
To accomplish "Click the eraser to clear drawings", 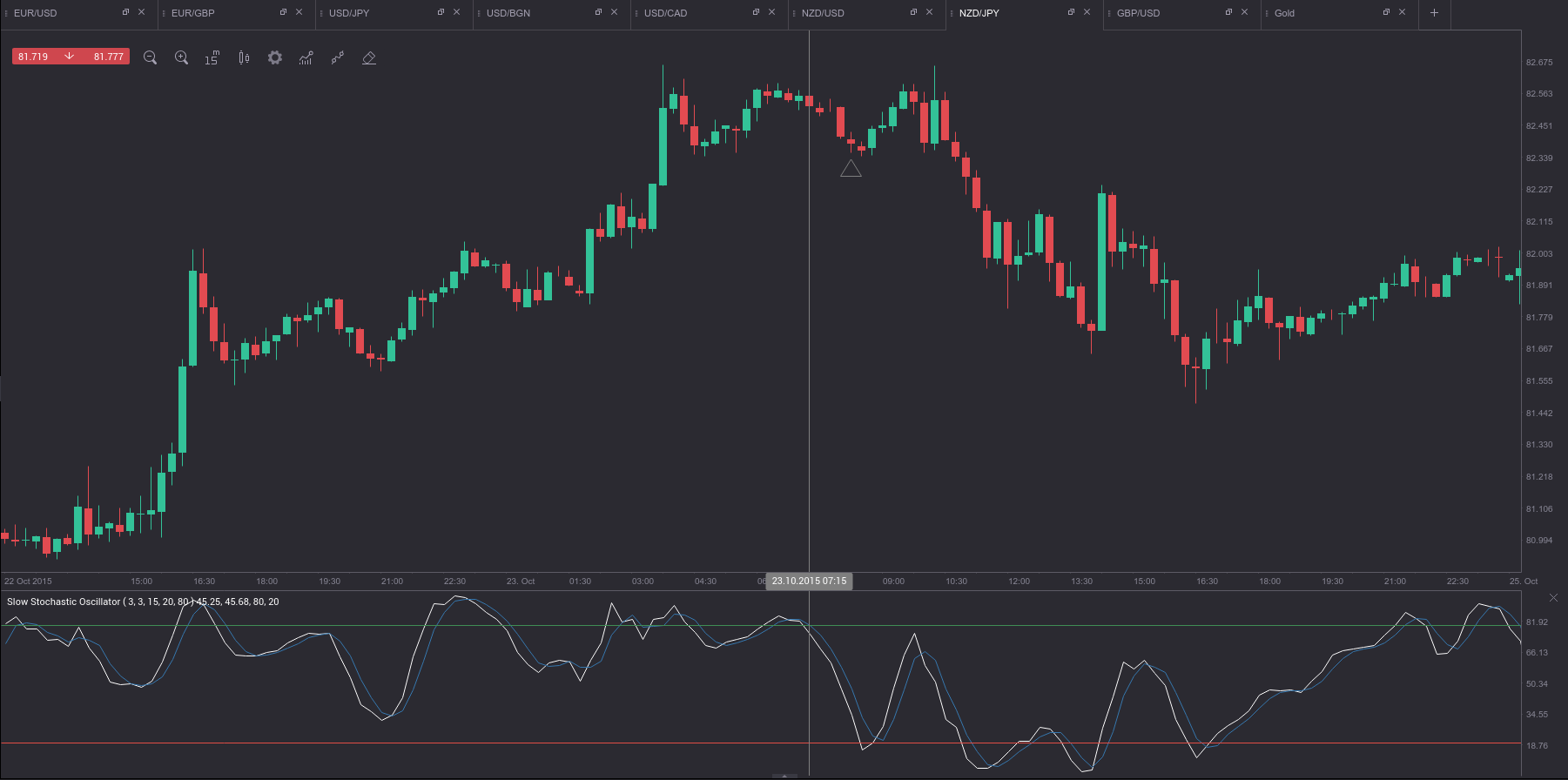I will pos(369,57).
